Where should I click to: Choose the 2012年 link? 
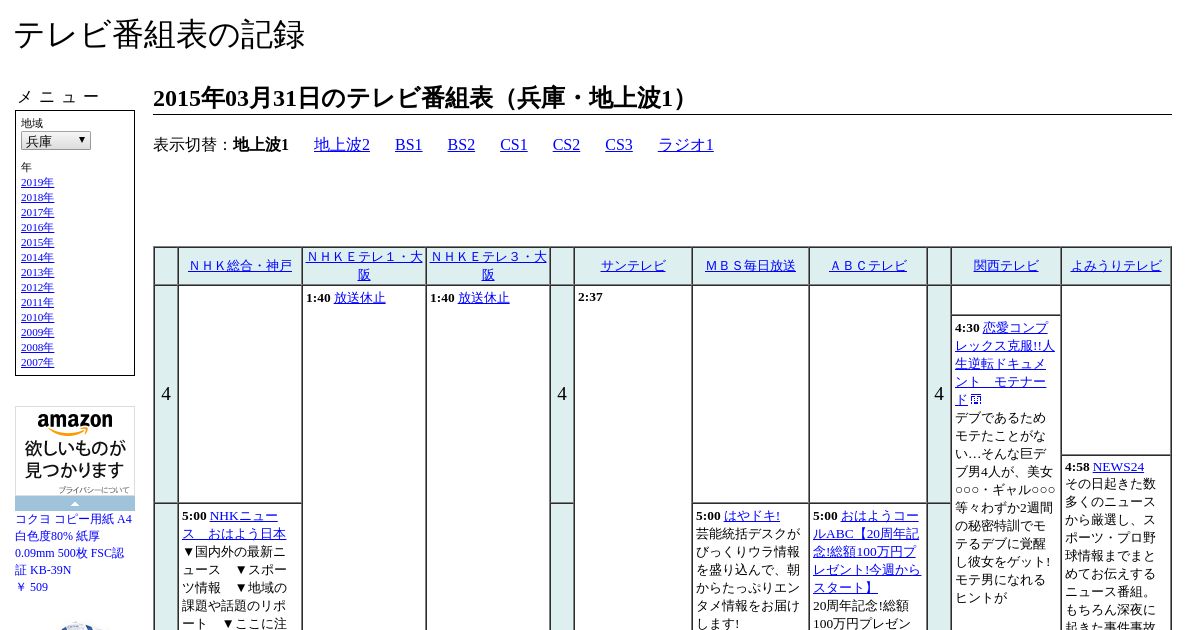[x=37, y=288]
